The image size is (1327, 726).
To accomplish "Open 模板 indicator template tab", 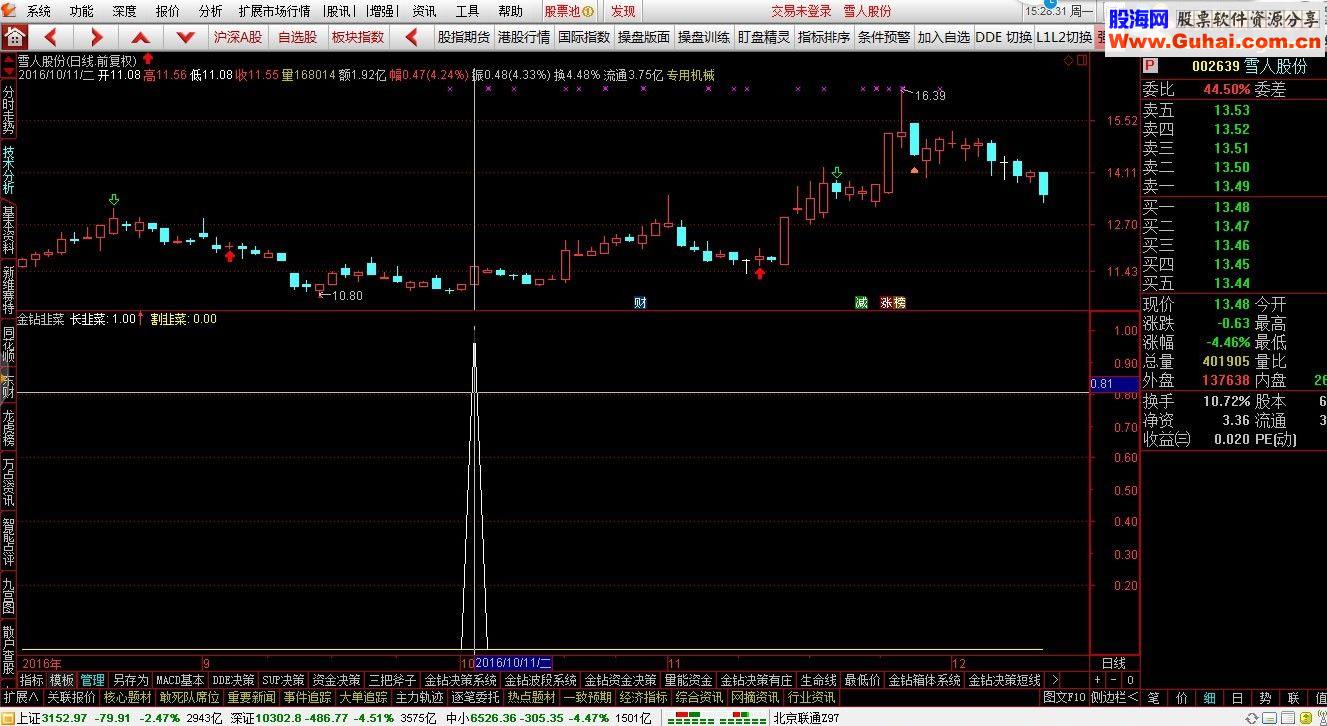I will tap(62, 680).
